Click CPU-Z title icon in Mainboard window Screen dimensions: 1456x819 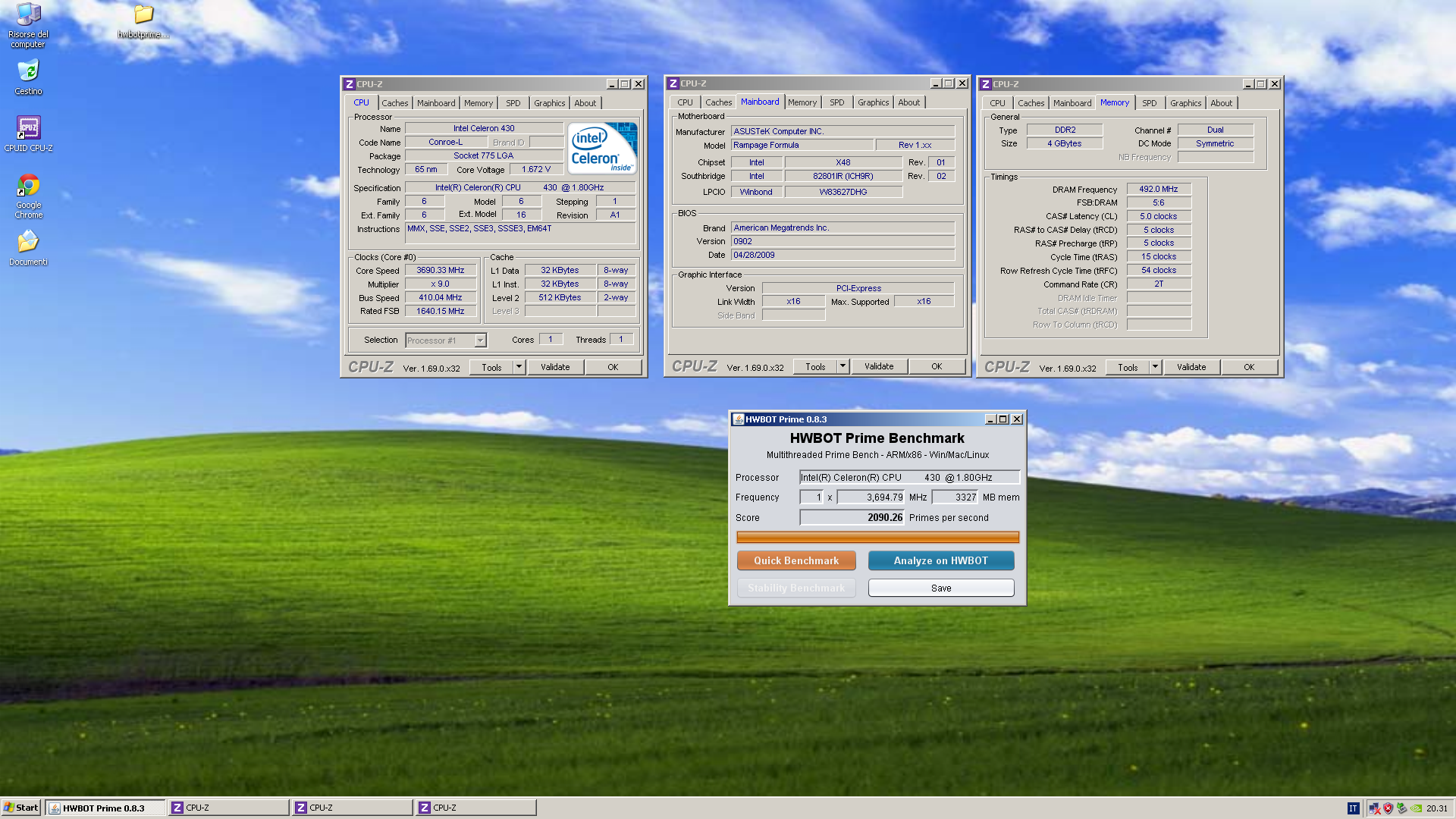point(673,83)
